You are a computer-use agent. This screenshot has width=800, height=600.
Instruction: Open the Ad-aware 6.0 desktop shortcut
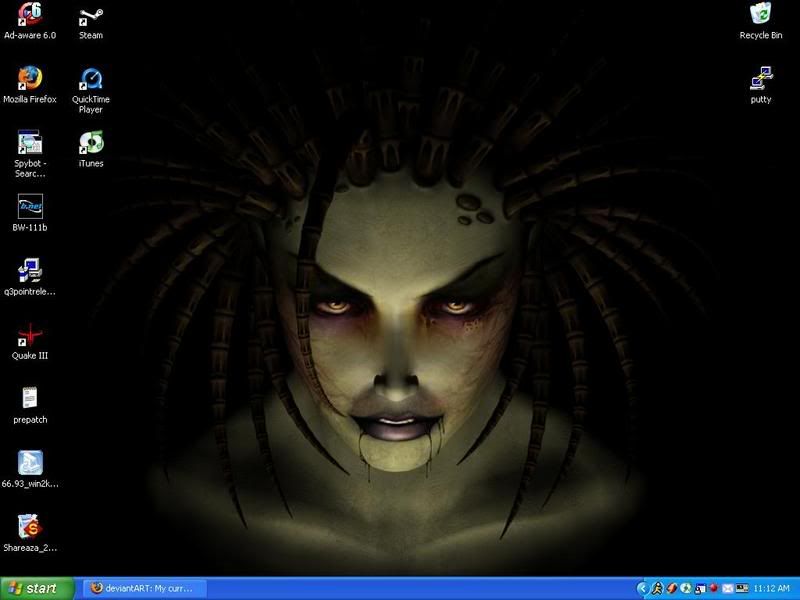click(x=30, y=20)
